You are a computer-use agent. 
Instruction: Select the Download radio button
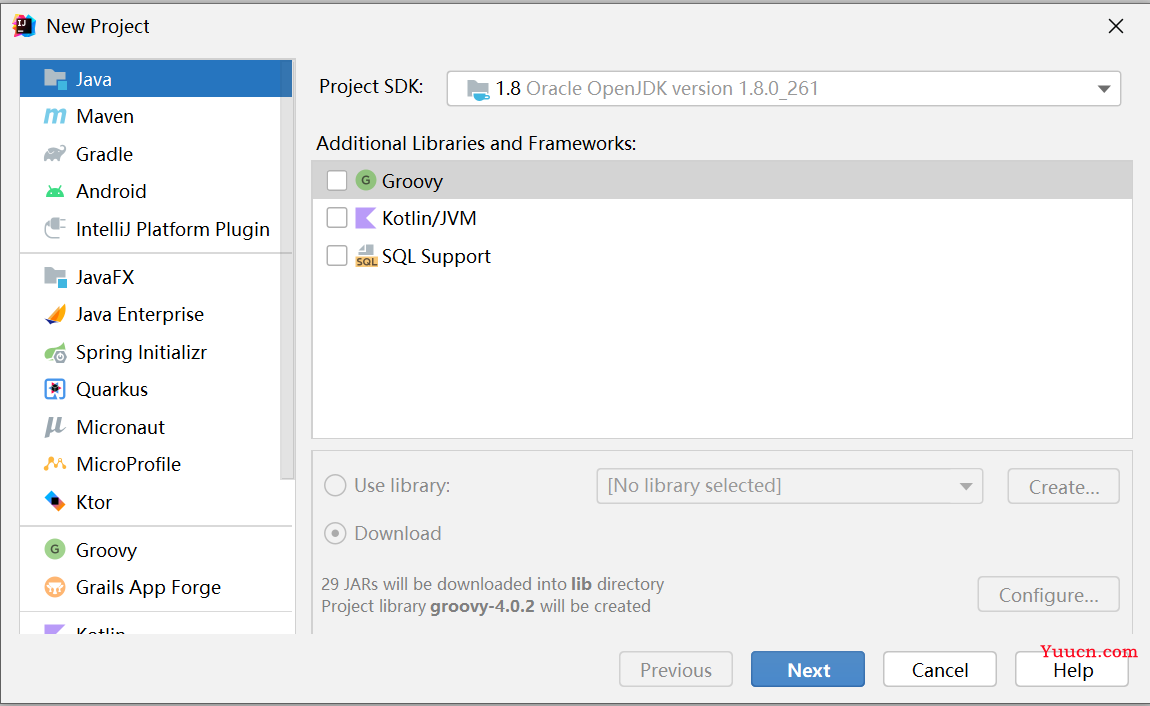pyautogui.click(x=335, y=533)
